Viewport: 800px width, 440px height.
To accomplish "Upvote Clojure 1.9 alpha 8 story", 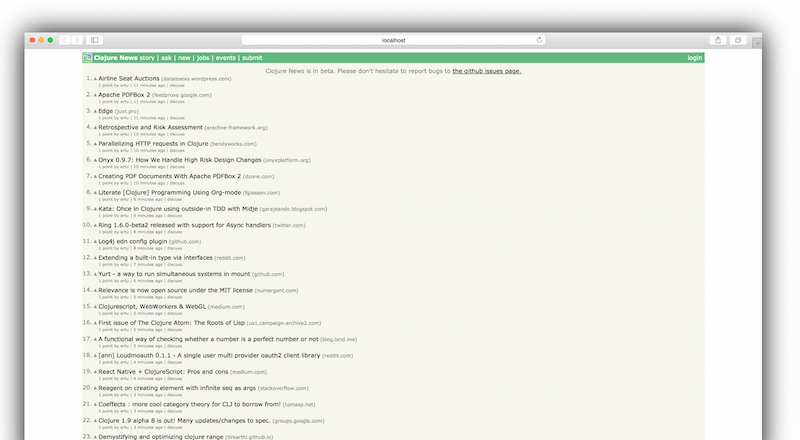I will tap(95, 422).
